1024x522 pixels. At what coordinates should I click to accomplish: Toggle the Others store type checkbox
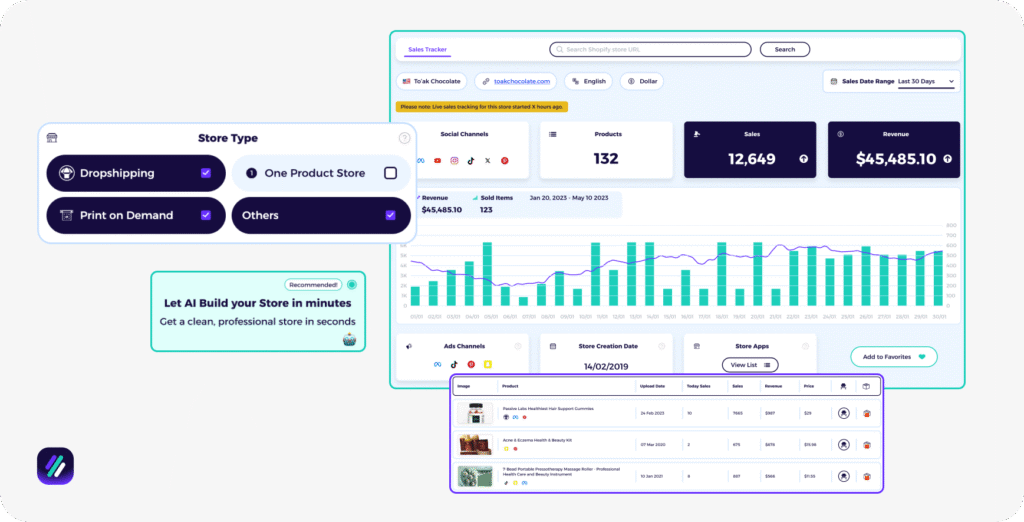(x=390, y=215)
